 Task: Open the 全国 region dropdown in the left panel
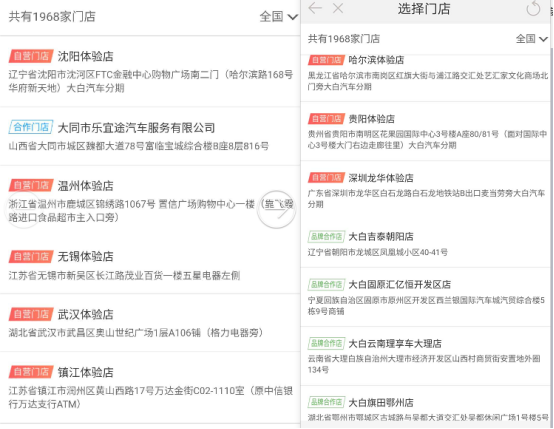(279, 17)
